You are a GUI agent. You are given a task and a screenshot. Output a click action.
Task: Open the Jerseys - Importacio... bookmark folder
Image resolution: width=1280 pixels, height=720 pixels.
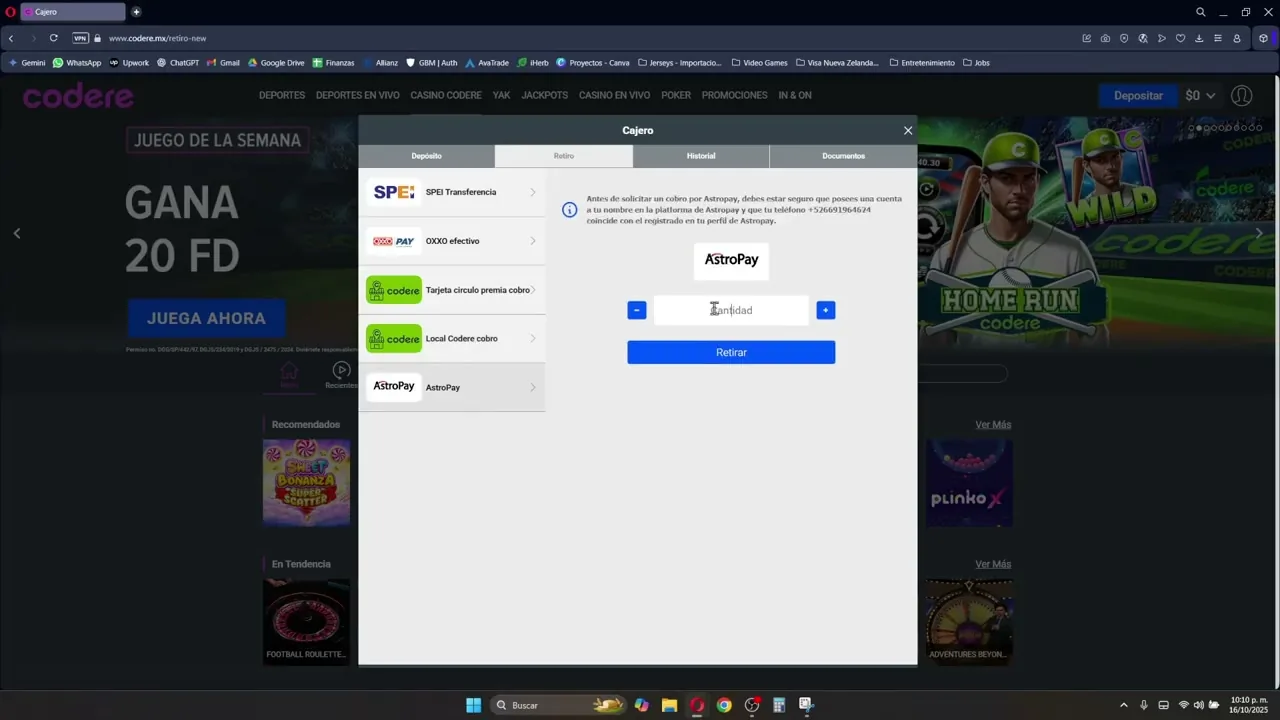679,62
